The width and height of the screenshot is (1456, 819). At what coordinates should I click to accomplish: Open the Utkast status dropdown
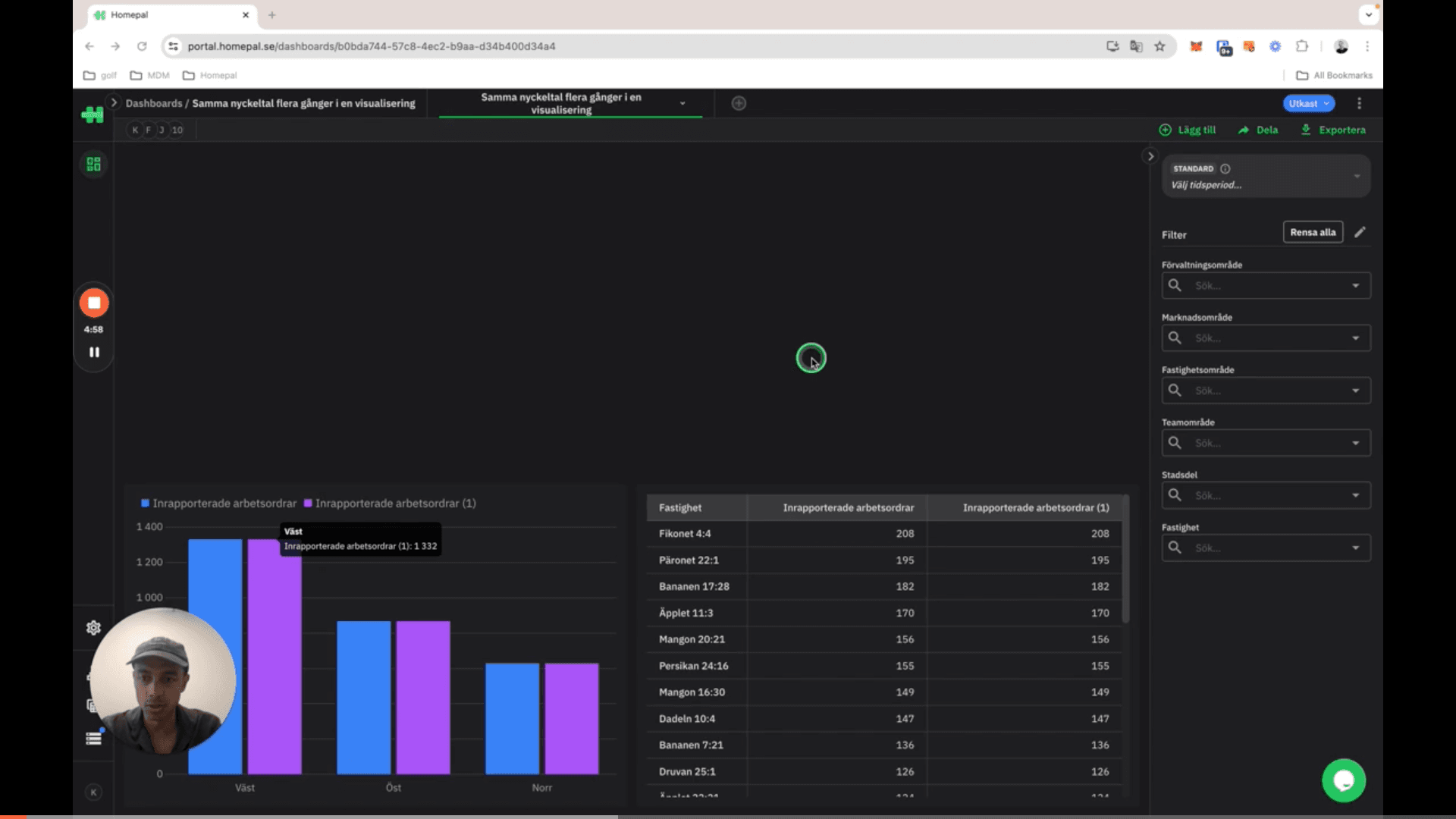pyautogui.click(x=1309, y=103)
